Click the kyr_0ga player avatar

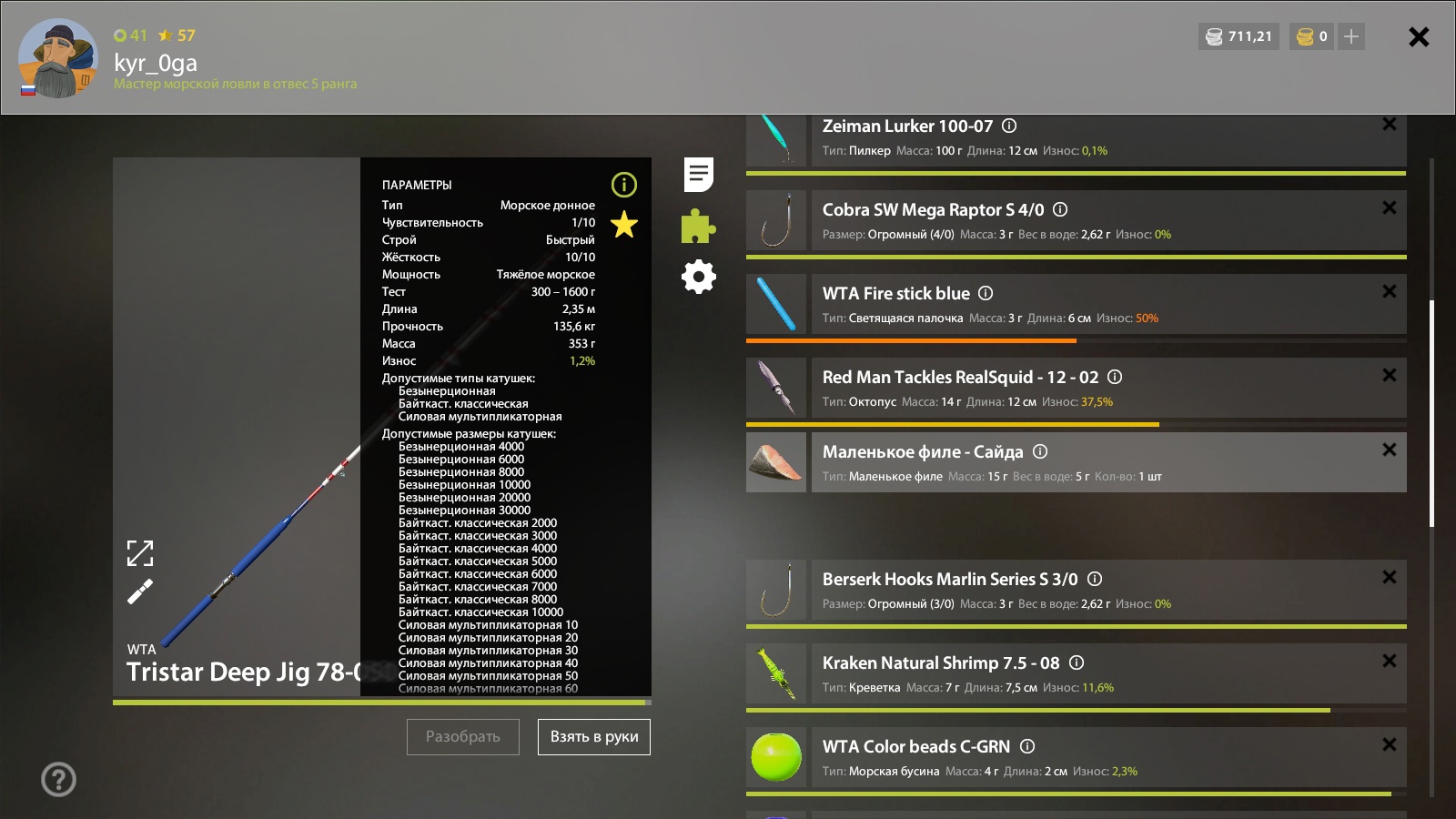coord(57,57)
